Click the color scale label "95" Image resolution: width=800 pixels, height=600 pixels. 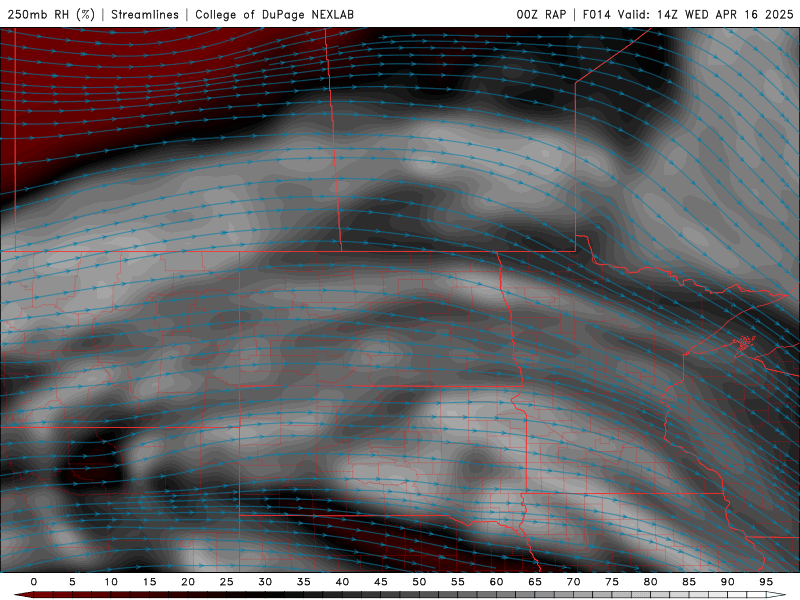coord(766,582)
